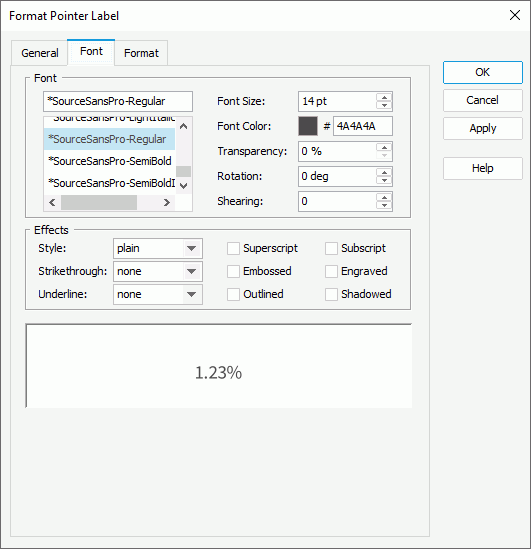Image resolution: width=531 pixels, height=549 pixels.
Task: Click the font list scroll right arrow
Action: point(167,202)
